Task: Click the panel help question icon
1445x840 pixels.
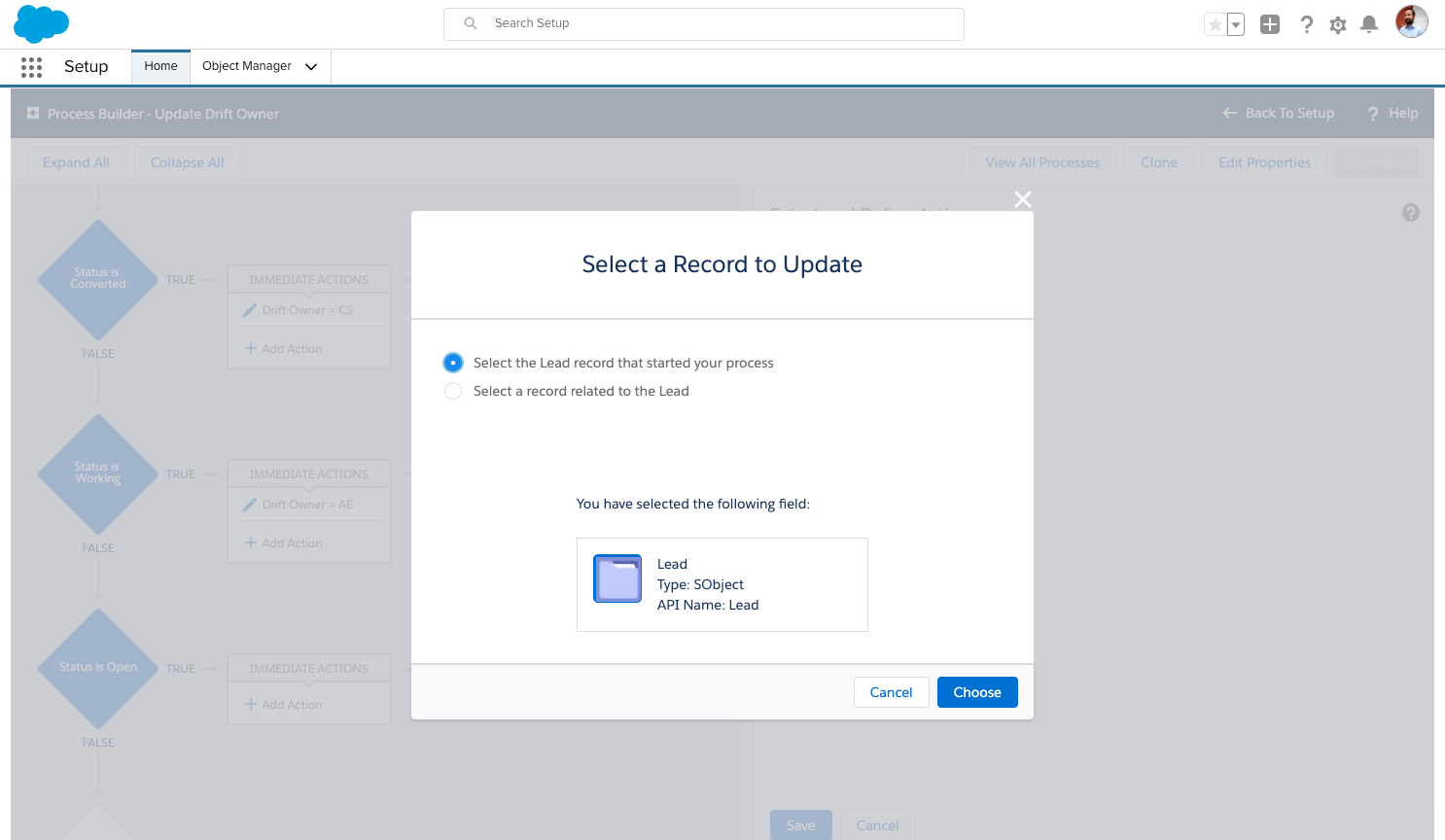Action: click(1411, 213)
